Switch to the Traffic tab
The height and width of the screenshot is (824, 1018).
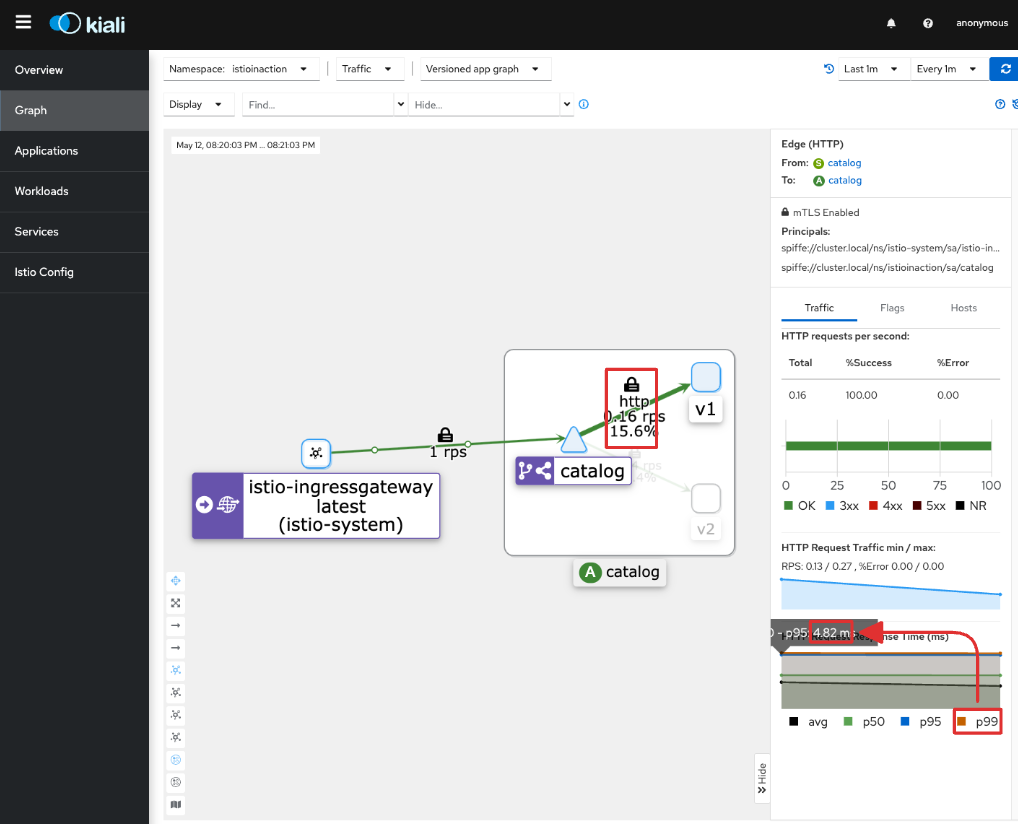tap(819, 308)
